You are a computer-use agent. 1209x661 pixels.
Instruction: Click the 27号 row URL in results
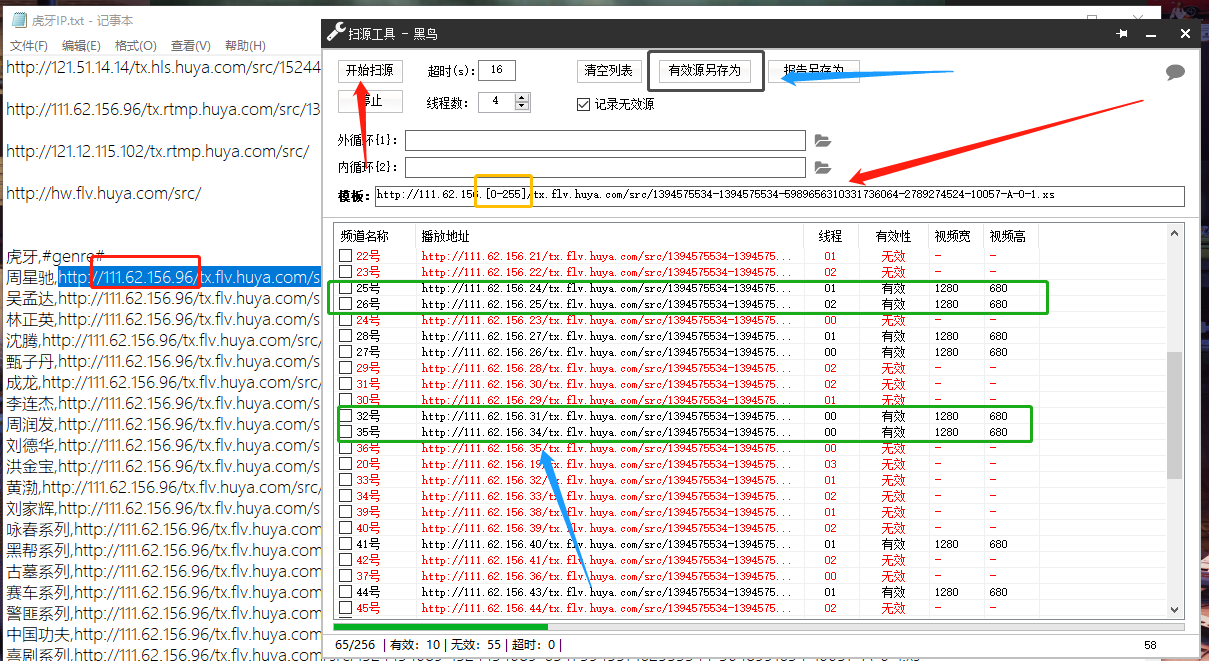[x=607, y=352]
